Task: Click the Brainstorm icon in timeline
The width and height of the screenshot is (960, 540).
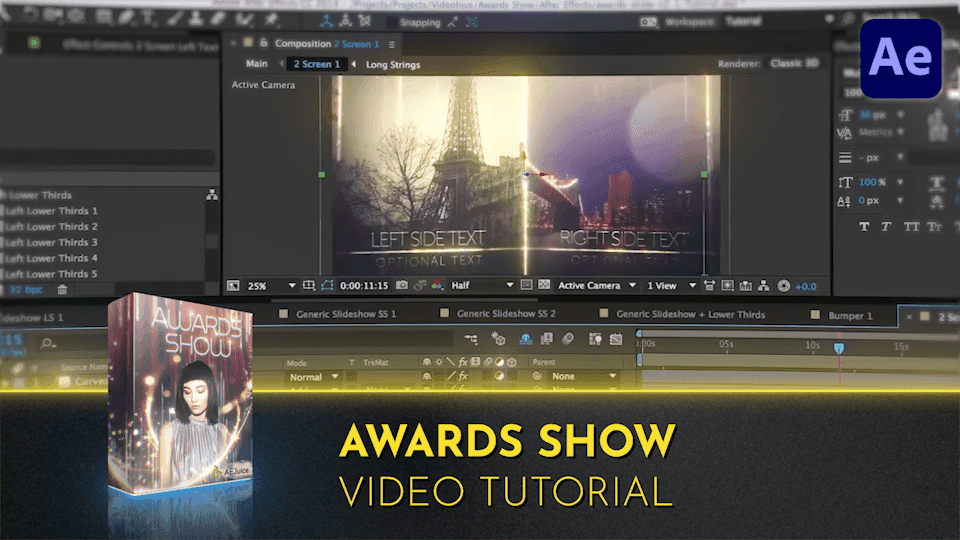Action: point(595,339)
